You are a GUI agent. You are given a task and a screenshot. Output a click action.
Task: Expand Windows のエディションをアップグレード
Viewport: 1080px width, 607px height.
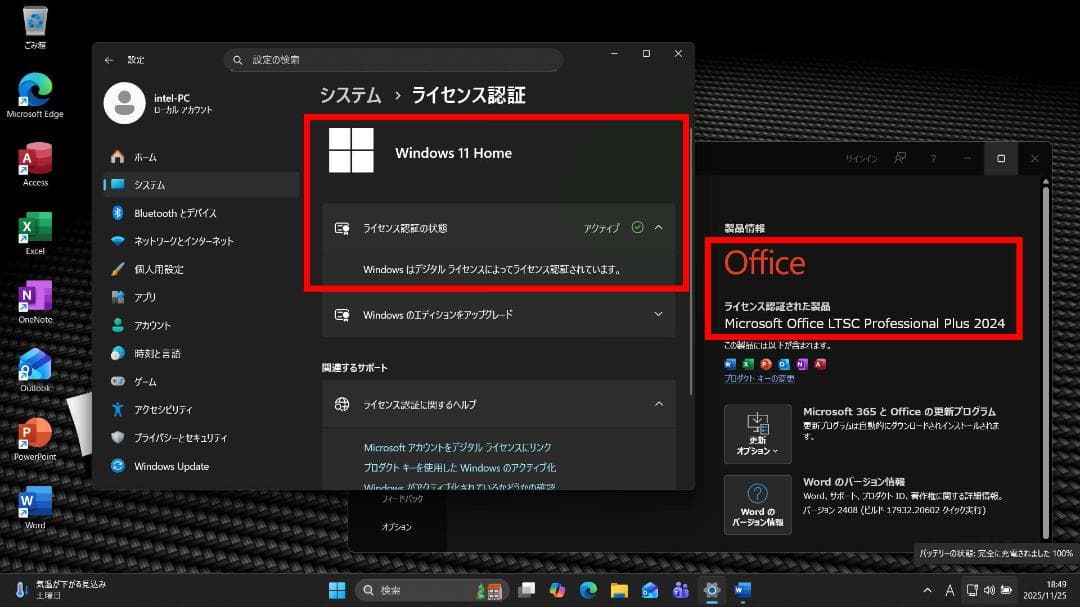point(658,315)
